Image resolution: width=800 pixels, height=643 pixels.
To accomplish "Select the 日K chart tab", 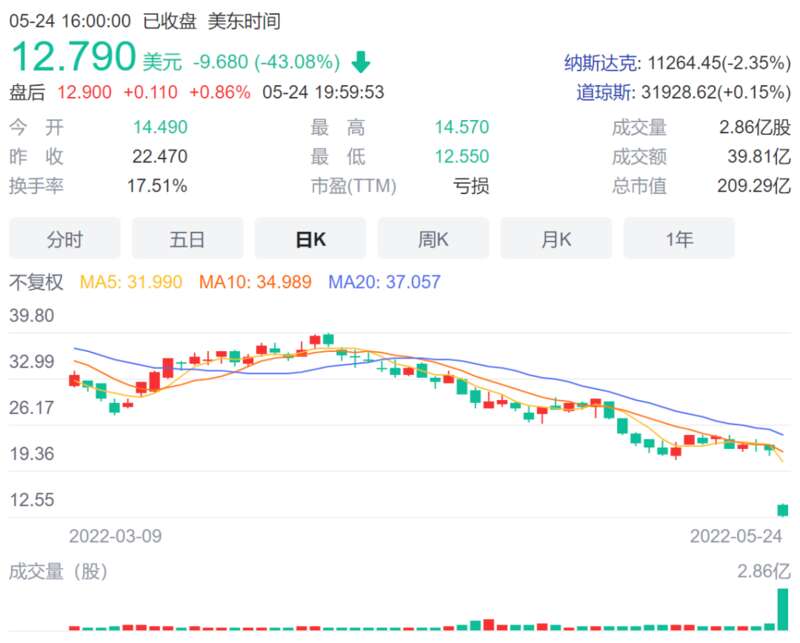I will tap(310, 238).
